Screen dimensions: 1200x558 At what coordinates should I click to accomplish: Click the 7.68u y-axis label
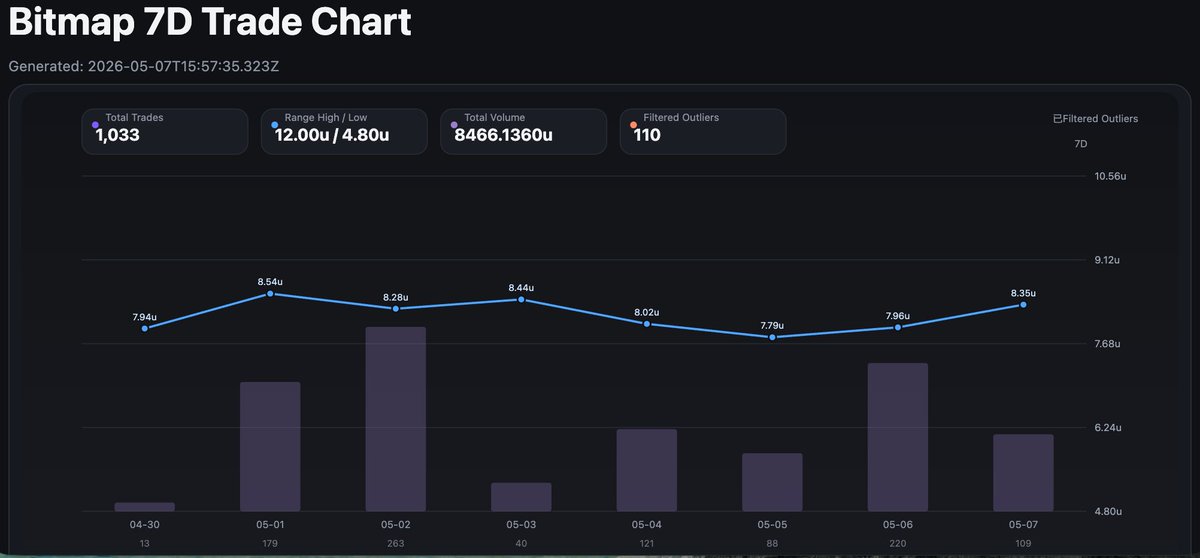pyautogui.click(x=1108, y=344)
